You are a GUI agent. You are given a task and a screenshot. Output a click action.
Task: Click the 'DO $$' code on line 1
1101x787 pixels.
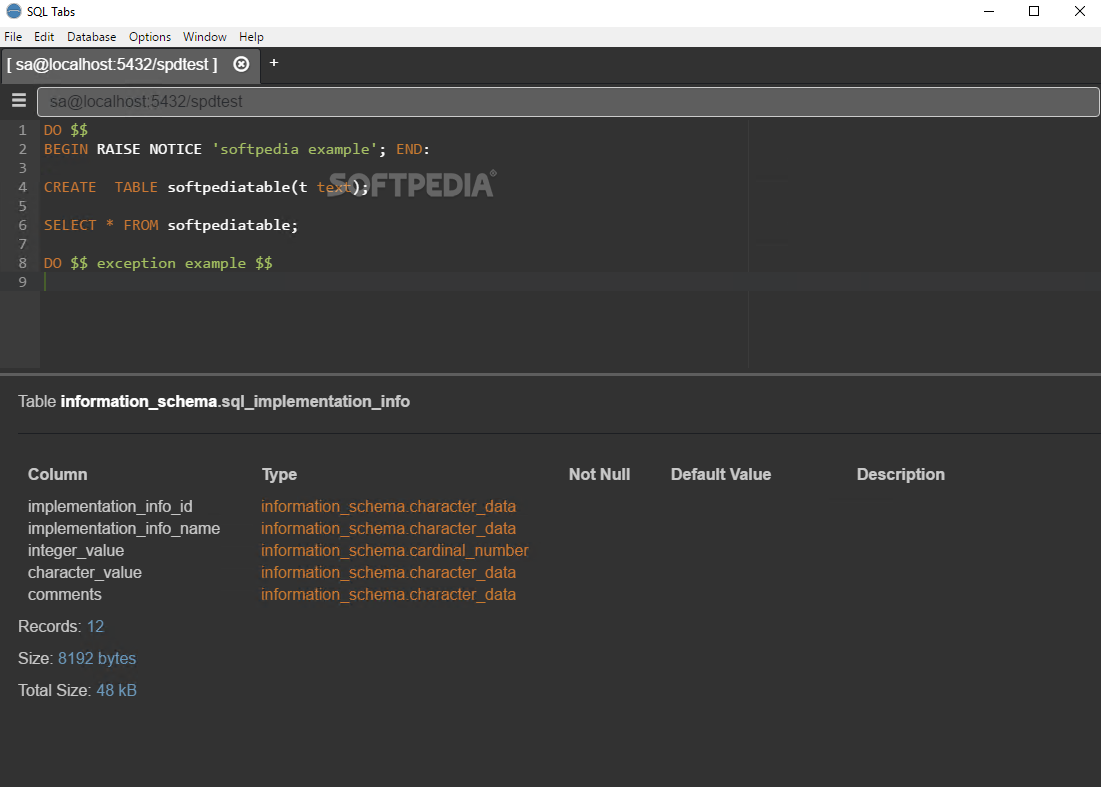tap(65, 130)
